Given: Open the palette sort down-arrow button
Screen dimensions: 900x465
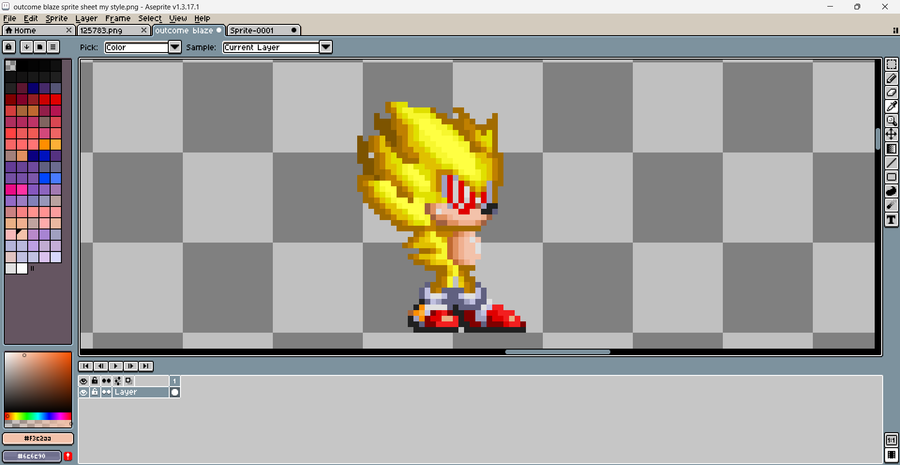Looking at the screenshot, I should [x=26, y=47].
